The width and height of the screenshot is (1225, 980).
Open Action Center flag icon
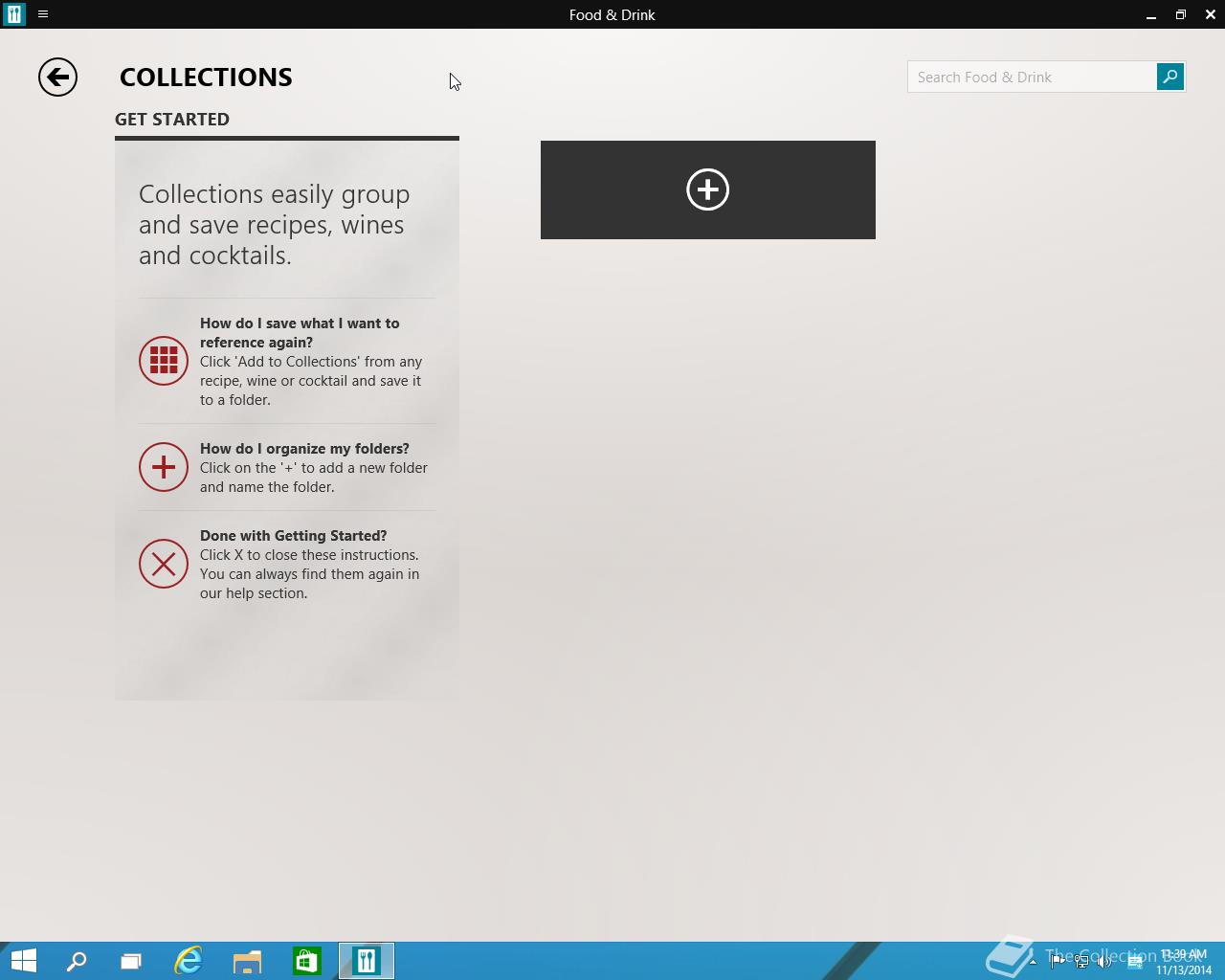coord(1058,962)
